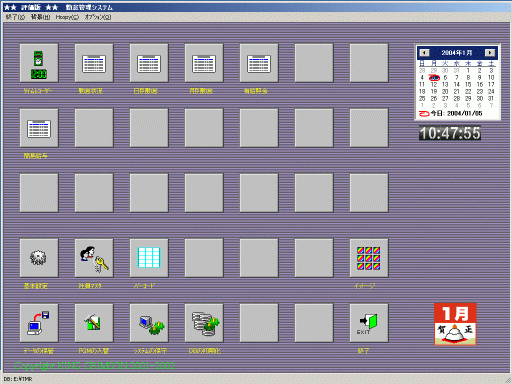
Task: Open basic settings gear icon
Action: coord(39,258)
